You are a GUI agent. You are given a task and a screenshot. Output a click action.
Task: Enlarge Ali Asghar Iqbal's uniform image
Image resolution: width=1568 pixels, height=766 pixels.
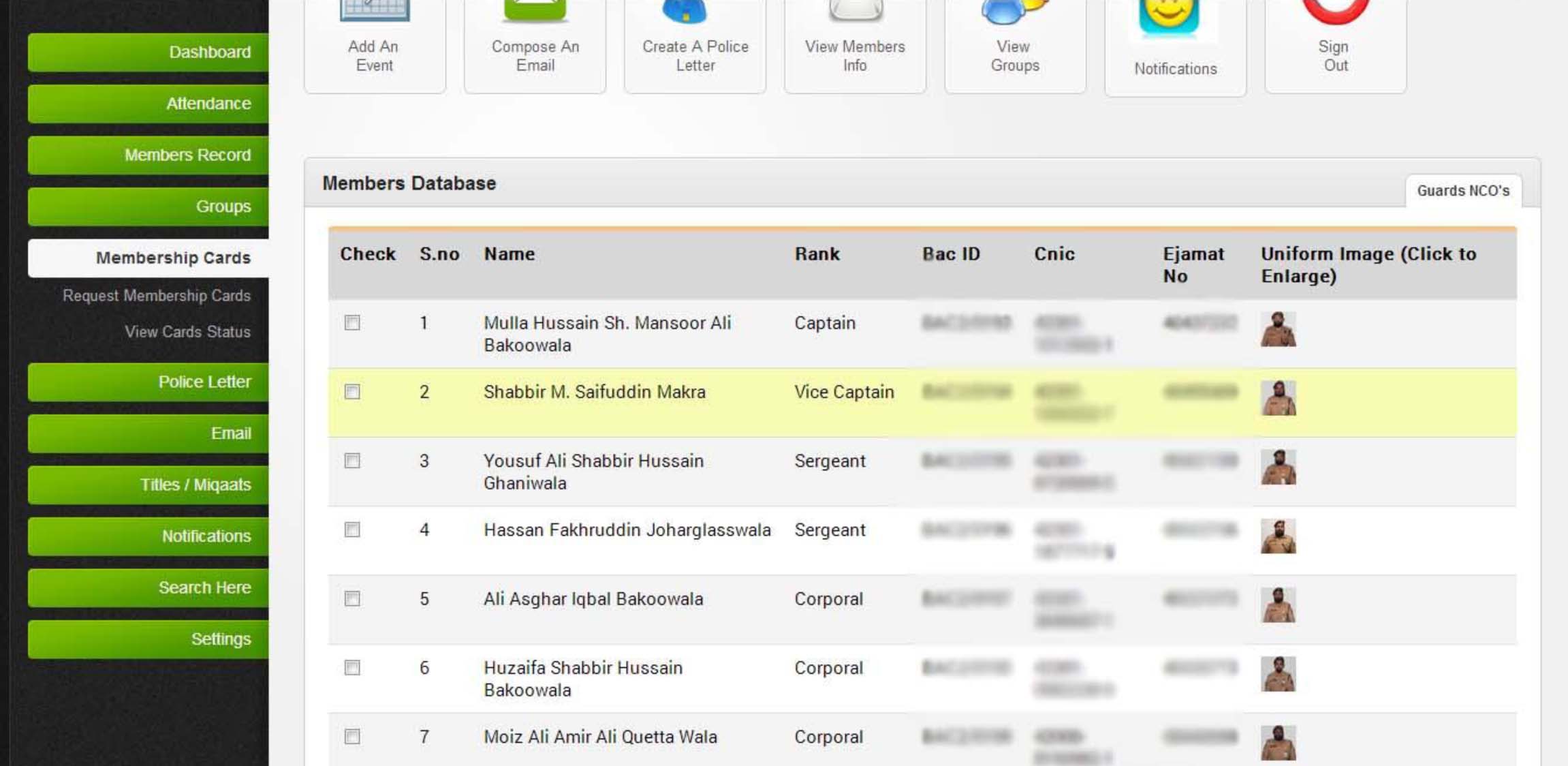tap(1278, 605)
